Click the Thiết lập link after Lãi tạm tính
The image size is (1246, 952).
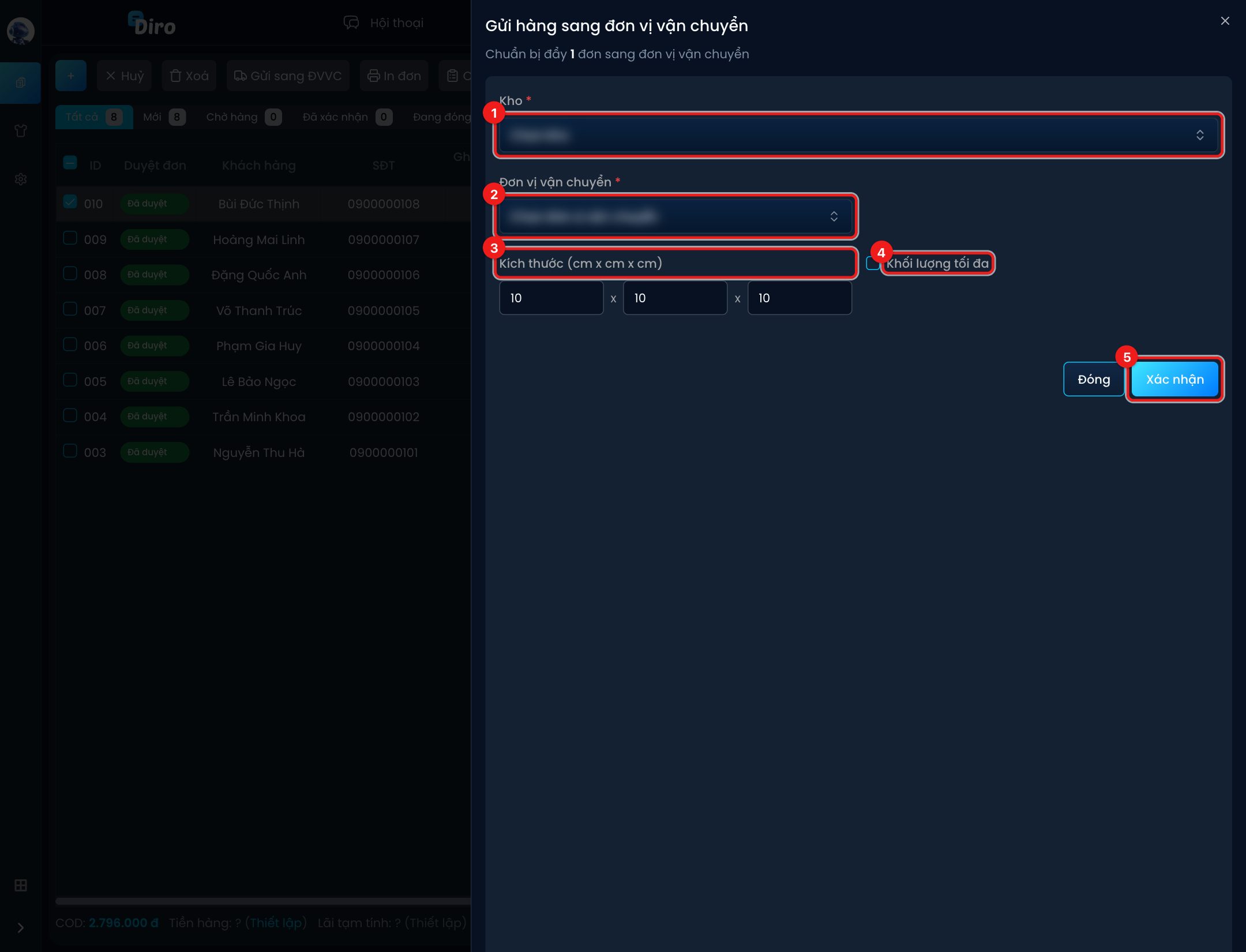click(436, 923)
